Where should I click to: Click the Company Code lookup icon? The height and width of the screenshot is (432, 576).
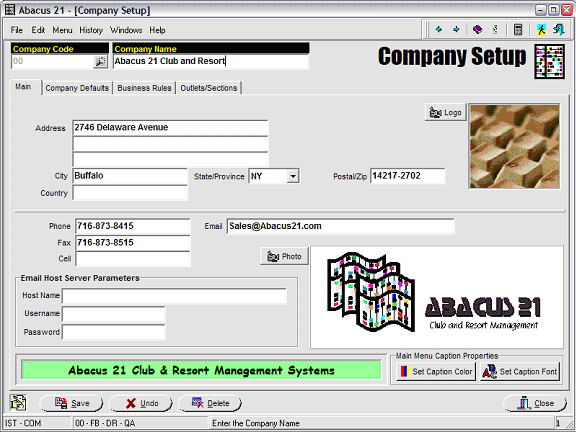tap(100, 61)
